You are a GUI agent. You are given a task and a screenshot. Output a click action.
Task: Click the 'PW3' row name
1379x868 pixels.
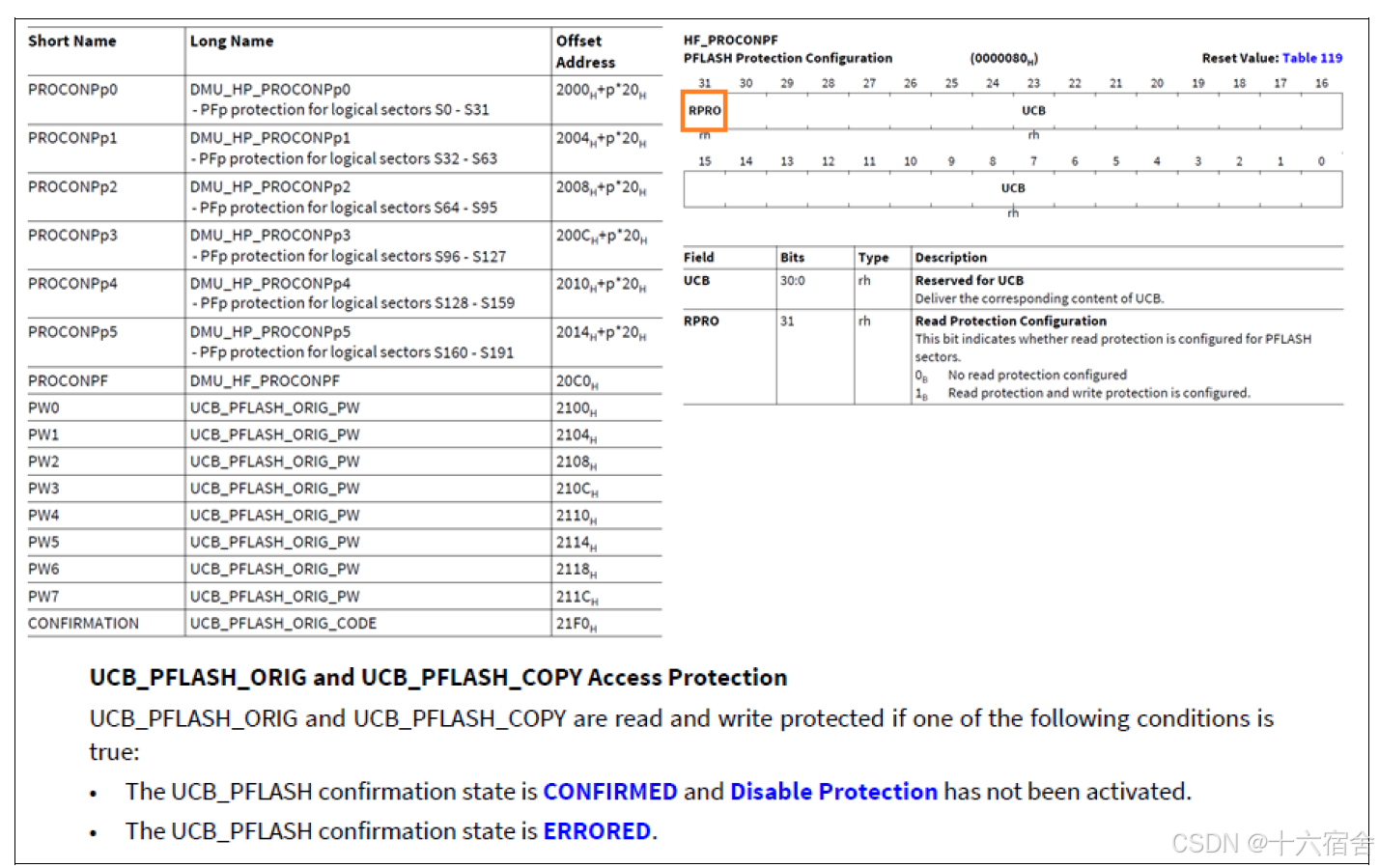coord(43,489)
